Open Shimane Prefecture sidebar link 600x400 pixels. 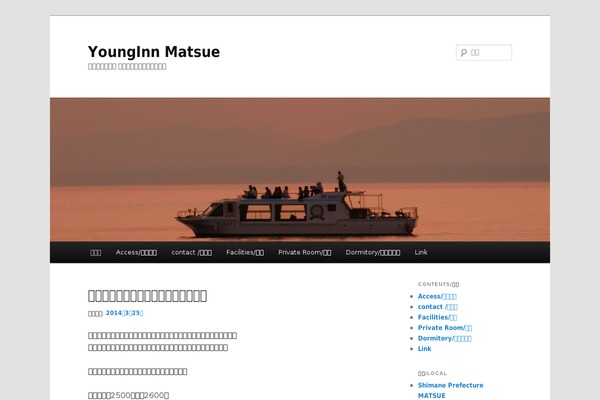tap(450, 385)
